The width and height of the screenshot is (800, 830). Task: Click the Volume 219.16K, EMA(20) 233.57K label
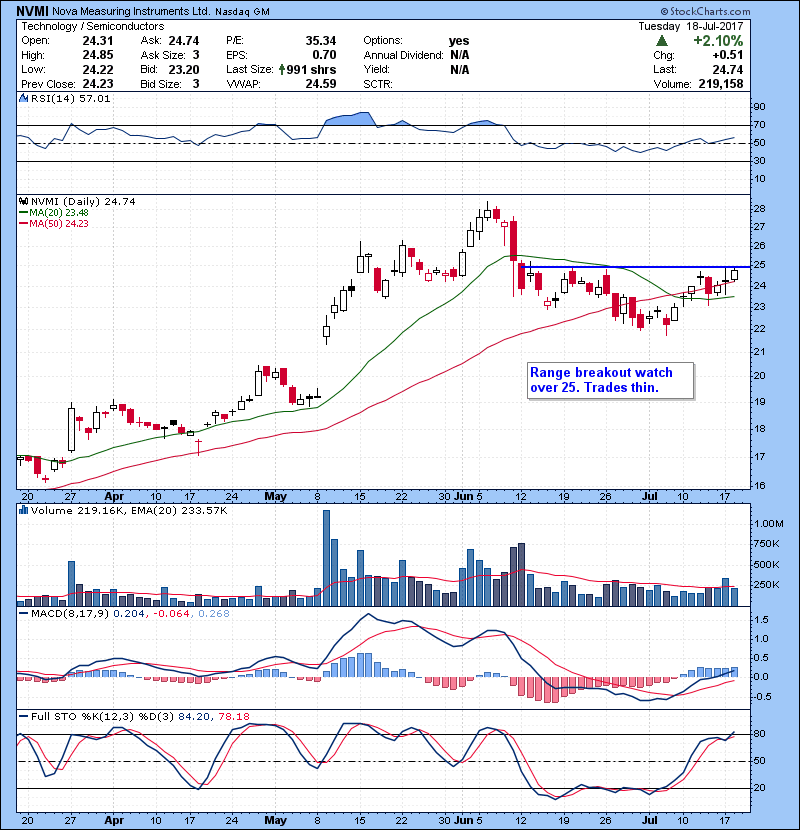coord(129,511)
